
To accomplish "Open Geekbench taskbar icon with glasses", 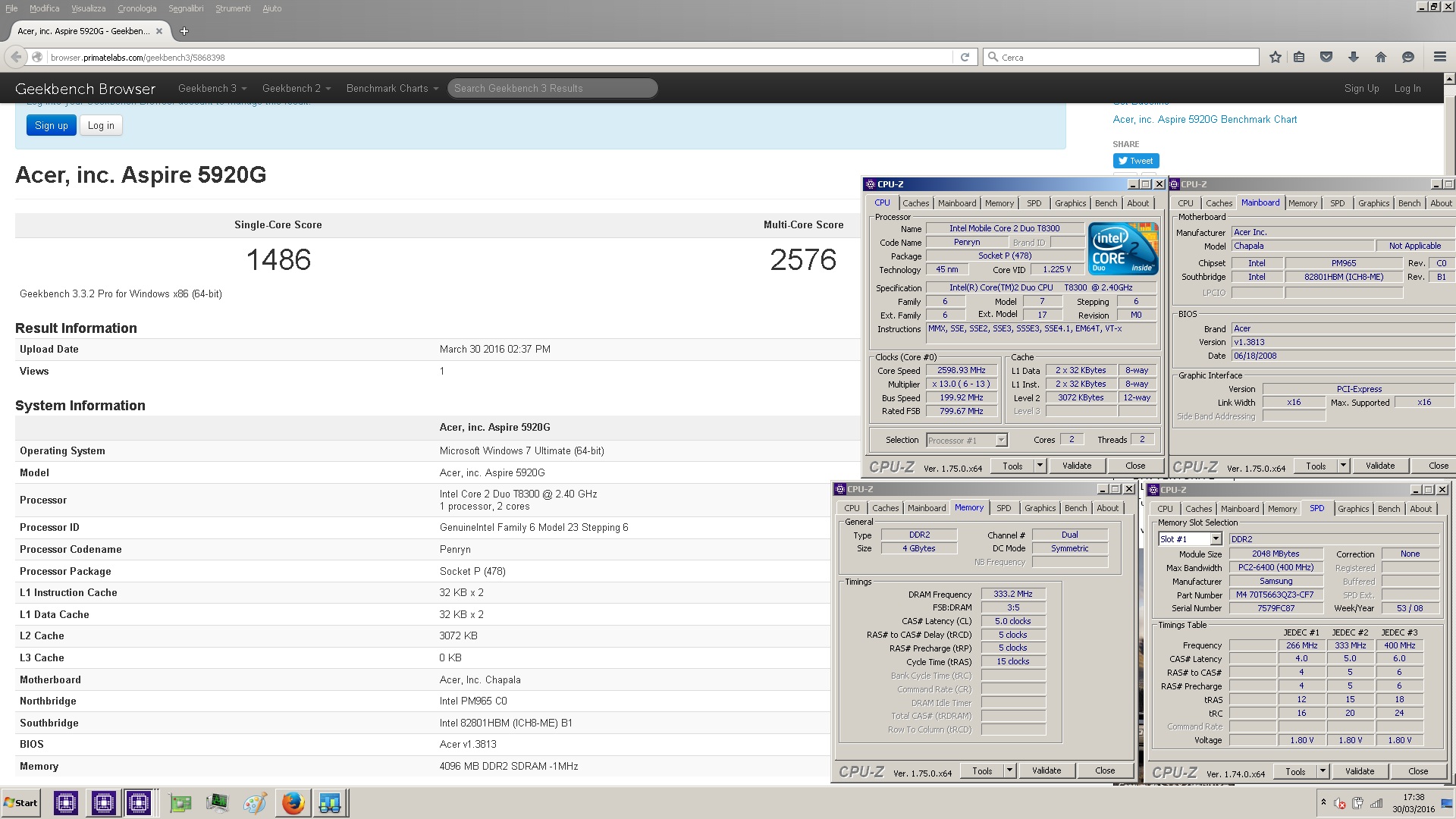I will click(x=330, y=803).
